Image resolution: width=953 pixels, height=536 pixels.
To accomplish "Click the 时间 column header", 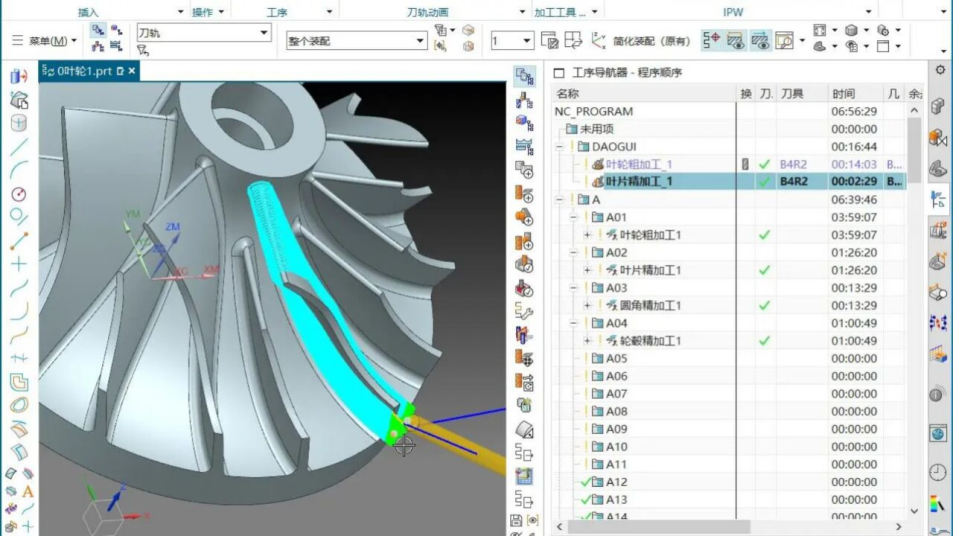I will (x=843, y=93).
